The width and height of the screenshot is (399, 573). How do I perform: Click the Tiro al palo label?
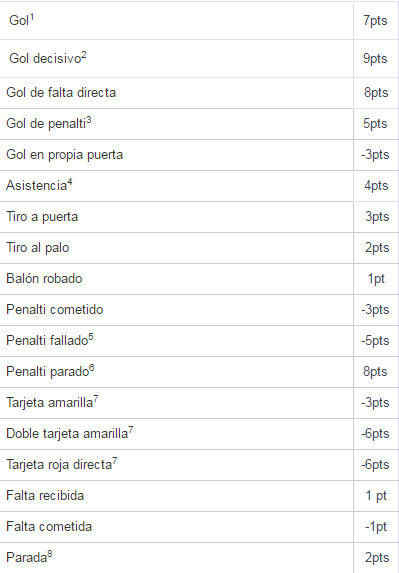[x=38, y=248]
